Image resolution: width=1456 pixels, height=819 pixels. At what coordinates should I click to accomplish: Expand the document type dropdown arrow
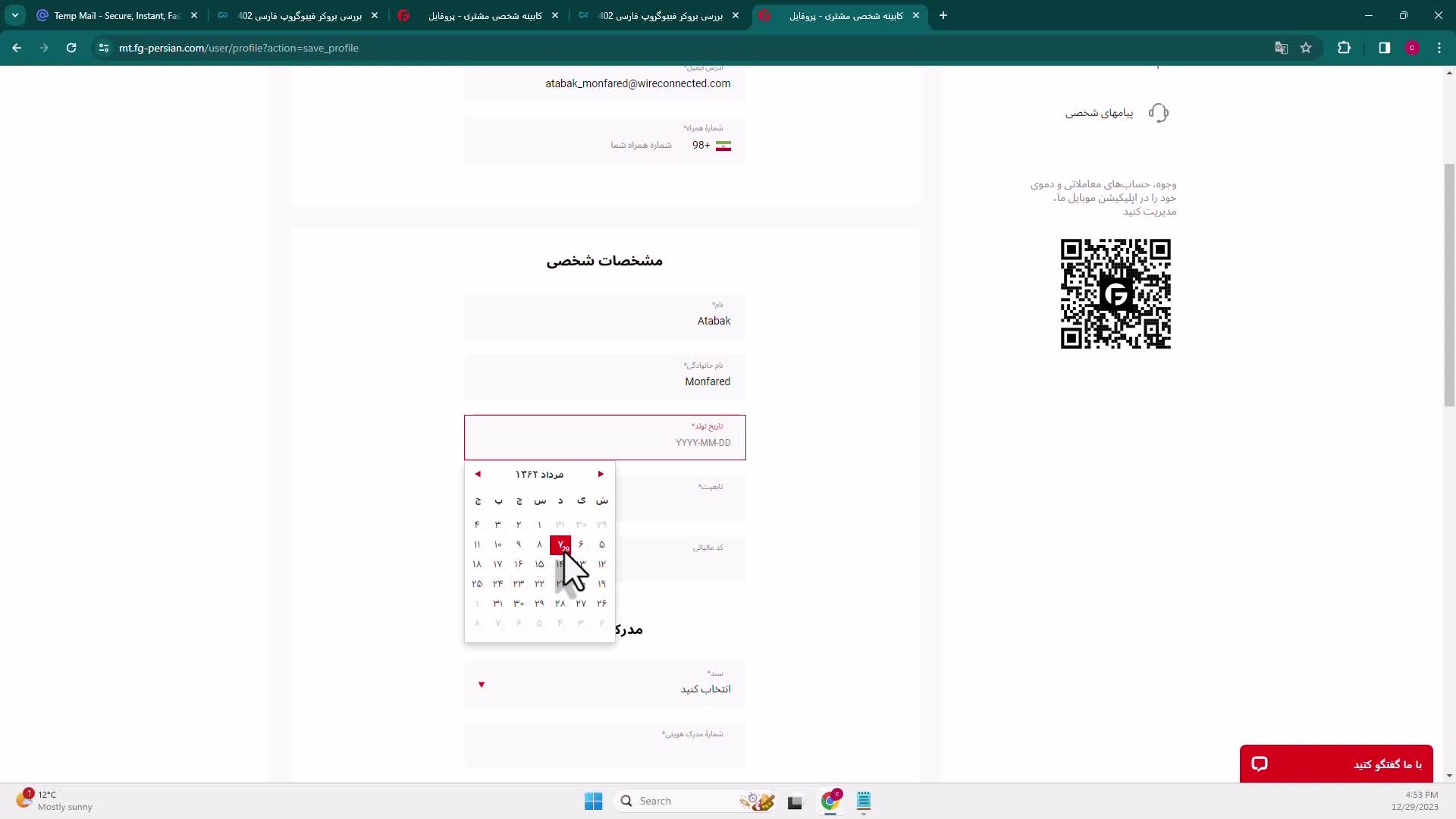[x=481, y=685]
